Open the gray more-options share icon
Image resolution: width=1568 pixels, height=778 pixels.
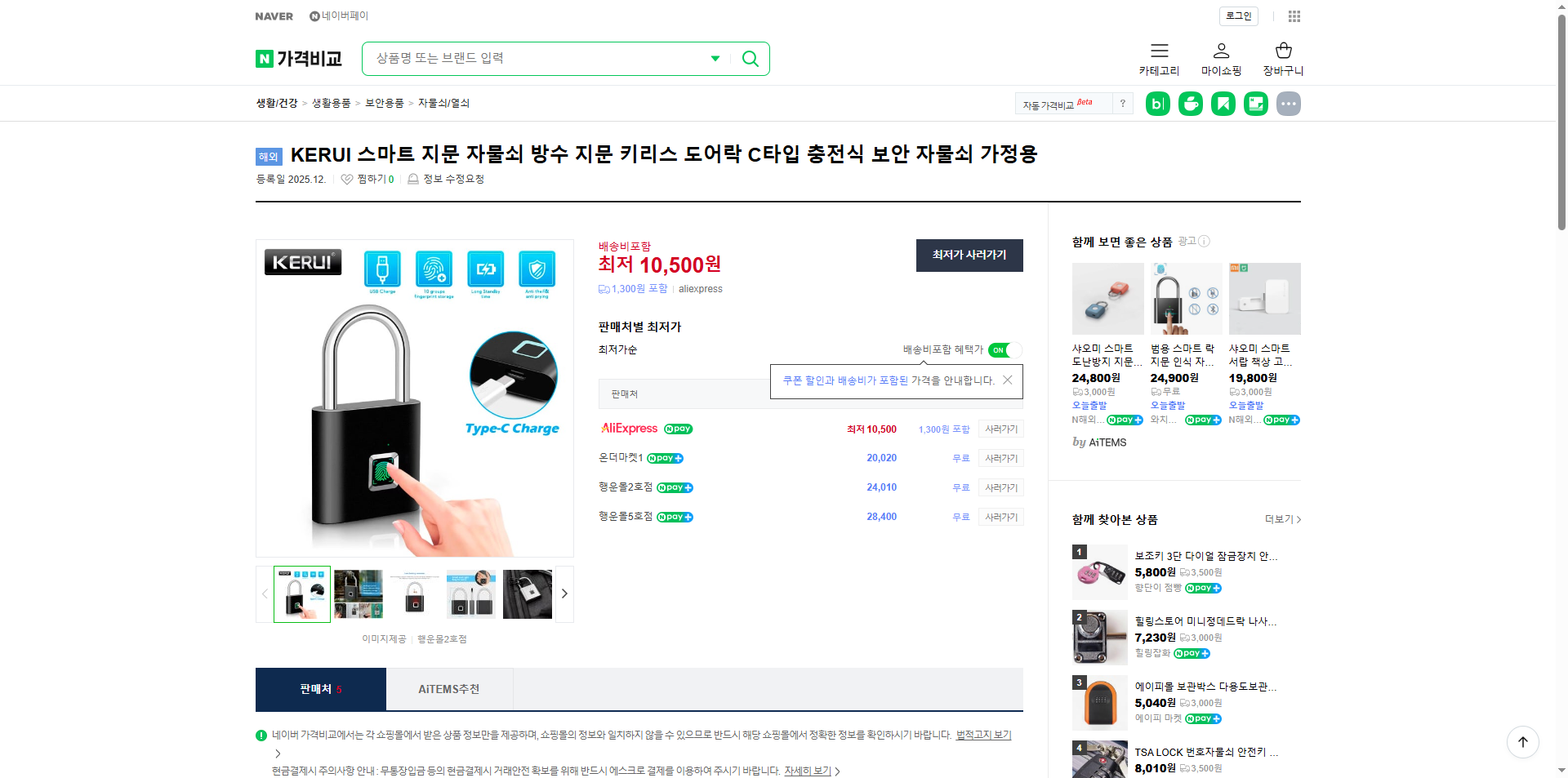pyautogui.click(x=1288, y=103)
